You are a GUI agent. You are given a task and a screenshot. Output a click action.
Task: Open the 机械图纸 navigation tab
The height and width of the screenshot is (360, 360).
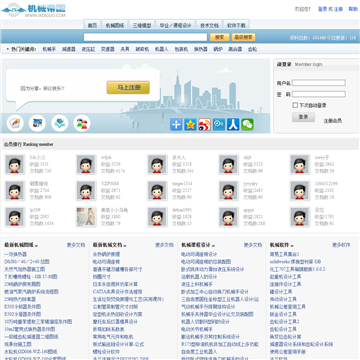click(x=115, y=25)
